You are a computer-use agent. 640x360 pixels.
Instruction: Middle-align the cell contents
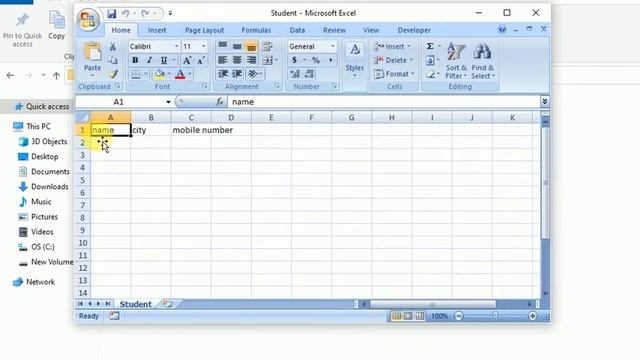click(x=237, y=47)
